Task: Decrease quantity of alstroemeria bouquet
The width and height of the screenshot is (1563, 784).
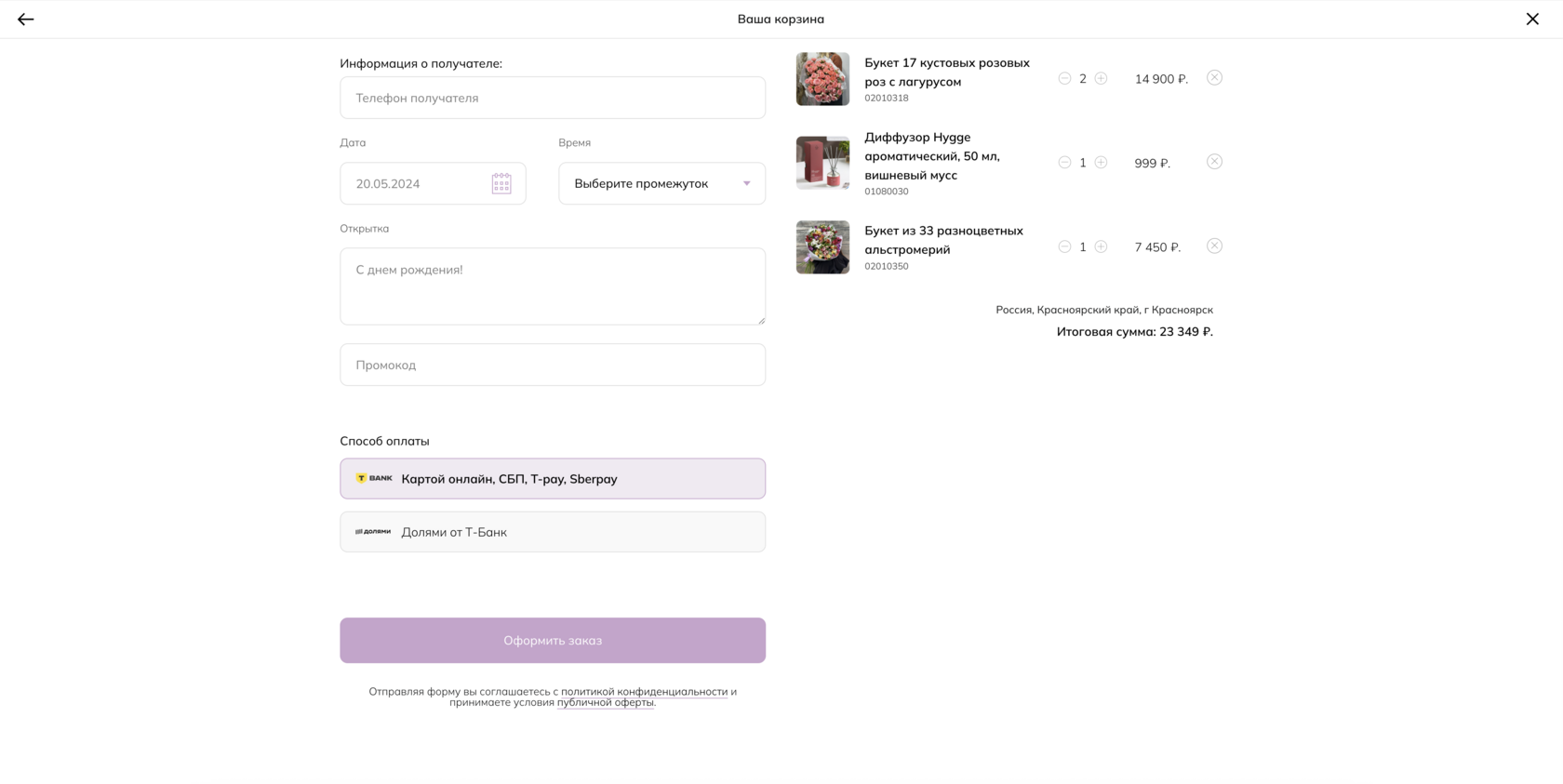Action: click(x=1064, y=246)
